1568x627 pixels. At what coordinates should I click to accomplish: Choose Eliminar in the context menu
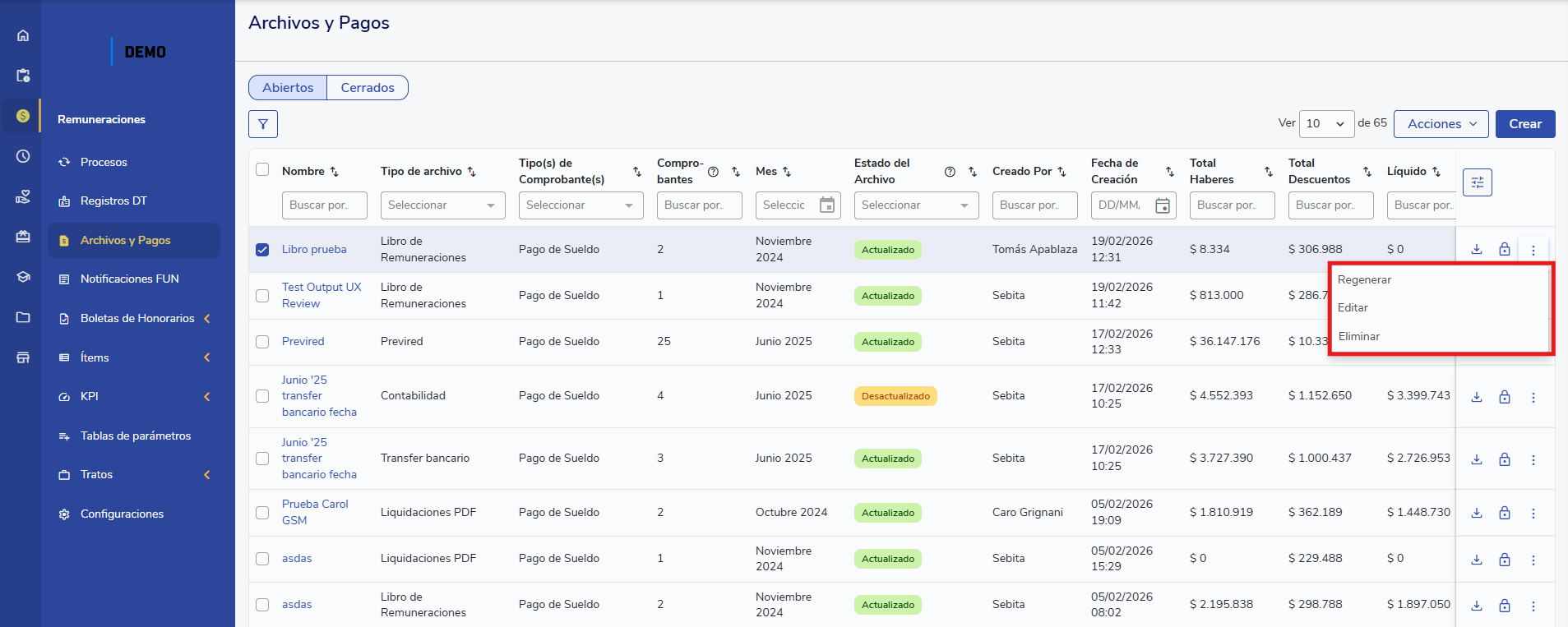(1358, 337)
